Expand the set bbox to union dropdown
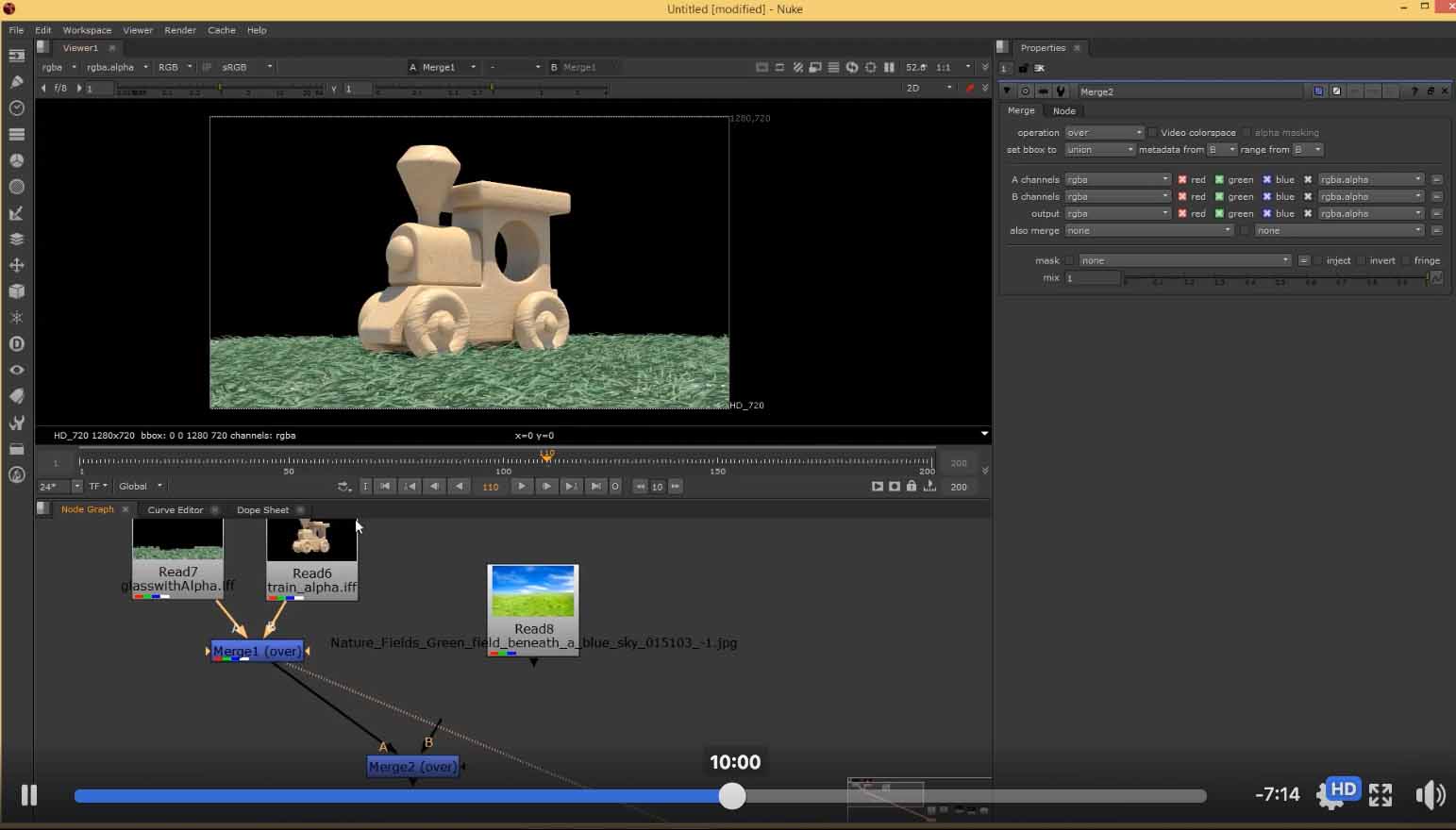Screen dimensions: 1456x830 tap(1099, 150)
